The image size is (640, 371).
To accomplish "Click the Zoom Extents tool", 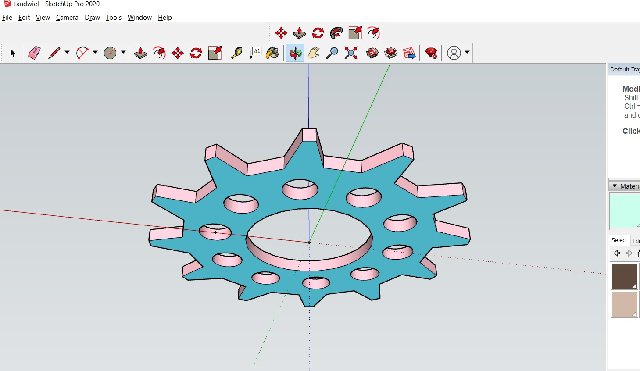I will [351, 53].
